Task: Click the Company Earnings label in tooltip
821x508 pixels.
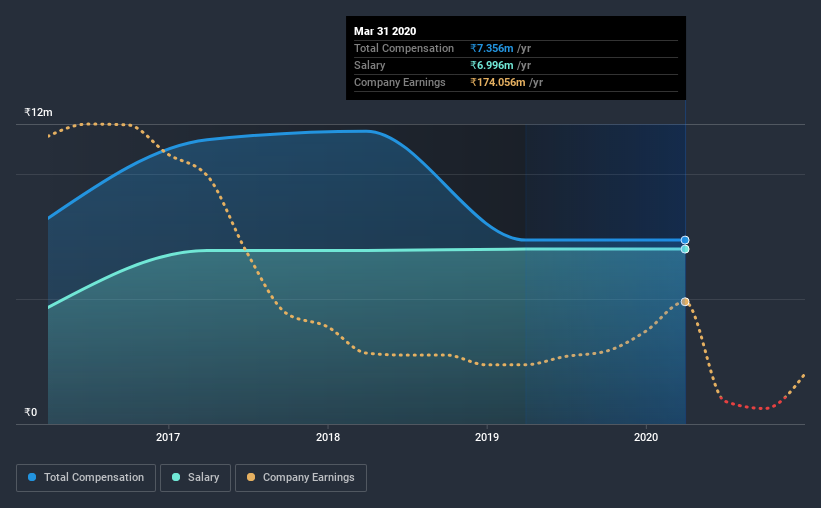Action: [x=400, y=82]
